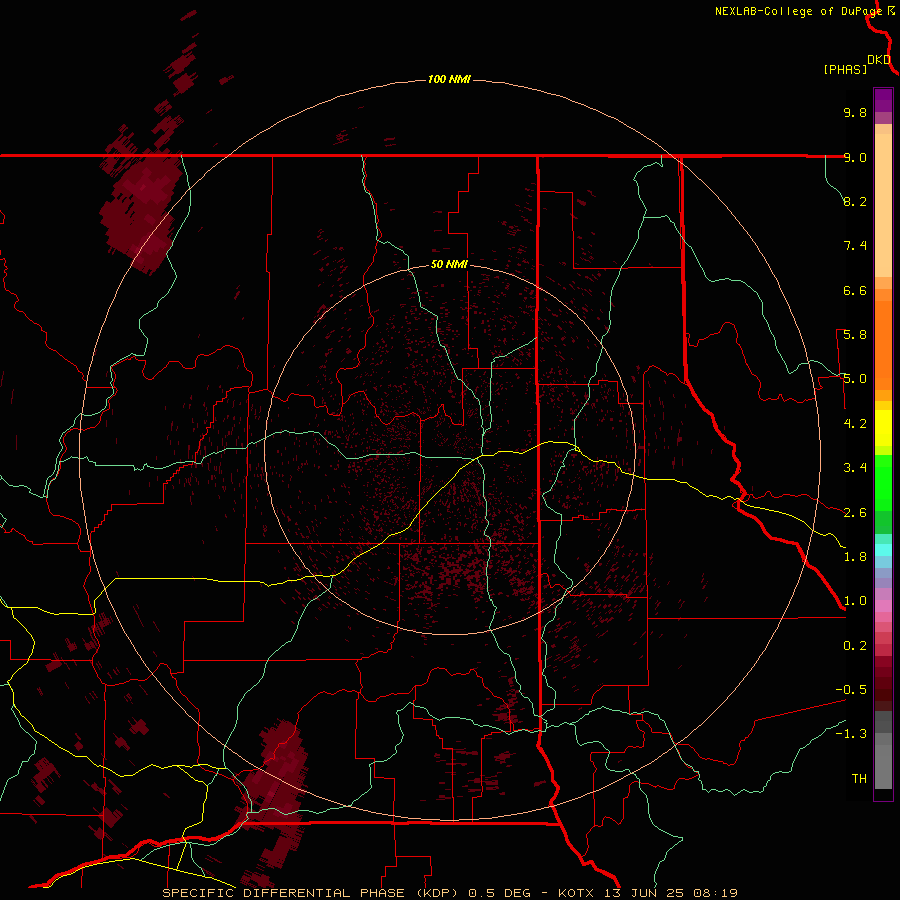Click the pink segment of the color bar

883,606
